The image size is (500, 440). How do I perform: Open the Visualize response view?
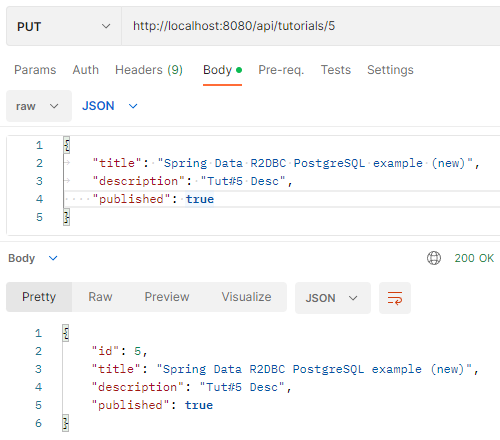point(246,297)
